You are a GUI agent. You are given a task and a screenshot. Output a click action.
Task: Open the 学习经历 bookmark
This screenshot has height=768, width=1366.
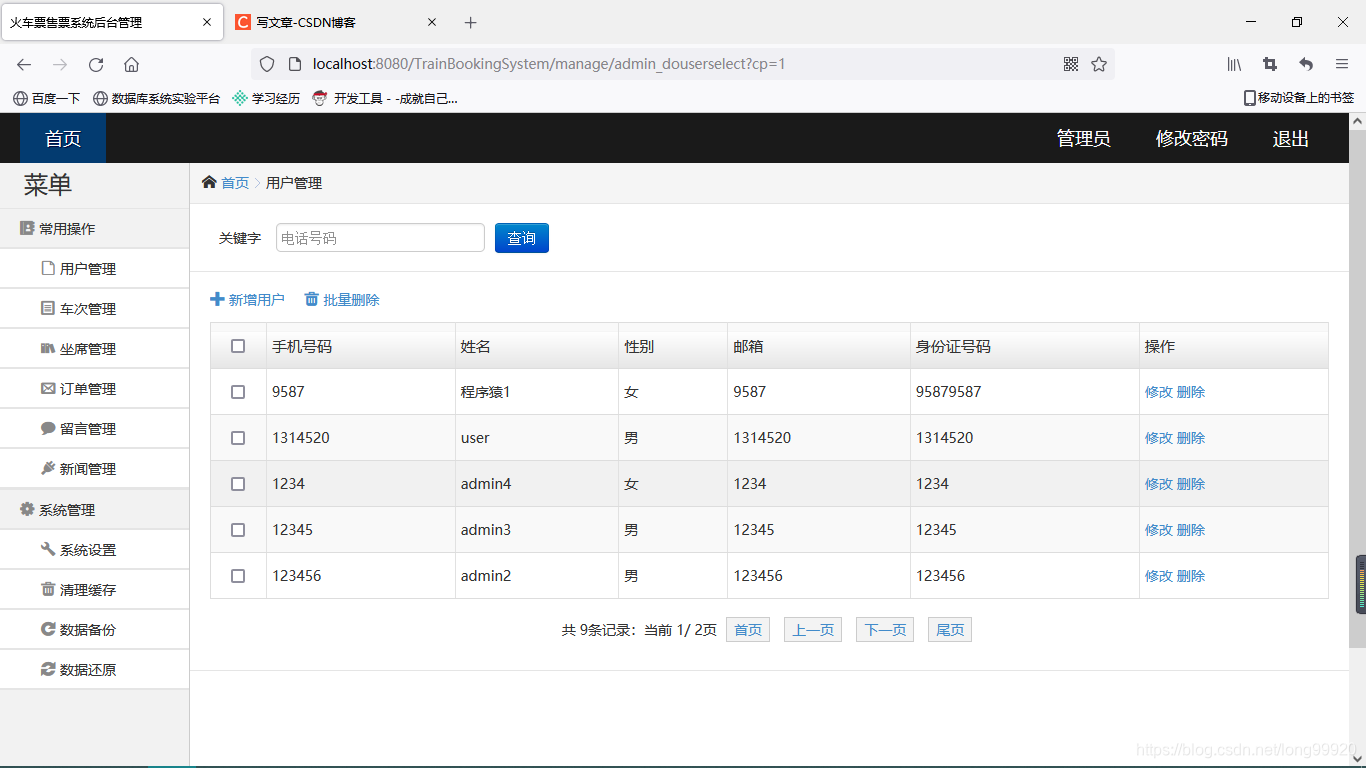pos(266,98)
